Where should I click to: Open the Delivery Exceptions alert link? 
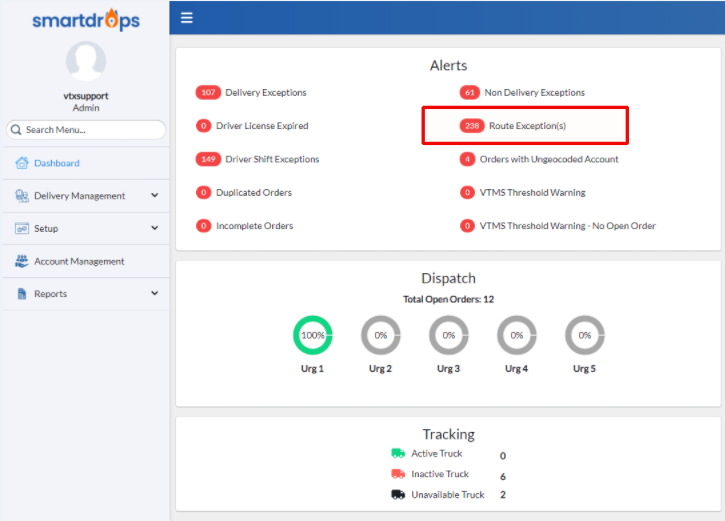point(266,92)
